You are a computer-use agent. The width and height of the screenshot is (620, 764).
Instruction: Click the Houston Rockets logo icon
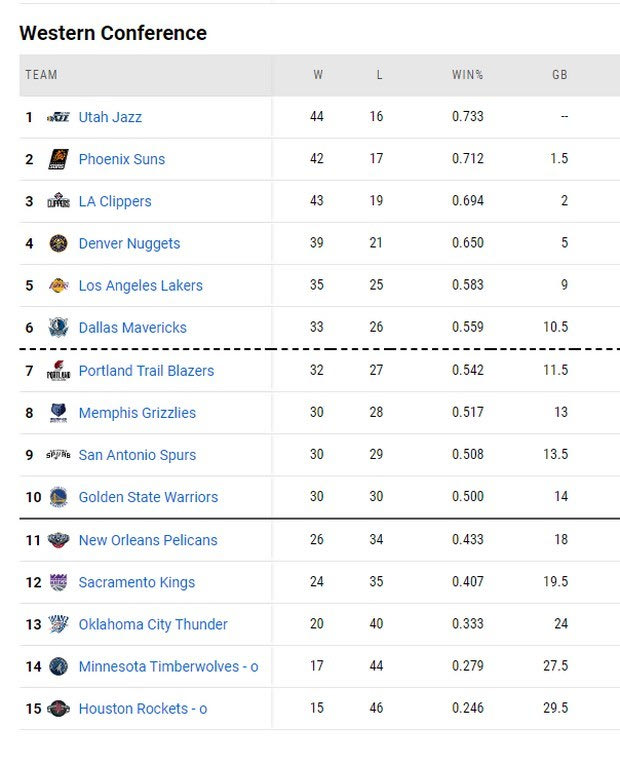[x=58, y=709]
